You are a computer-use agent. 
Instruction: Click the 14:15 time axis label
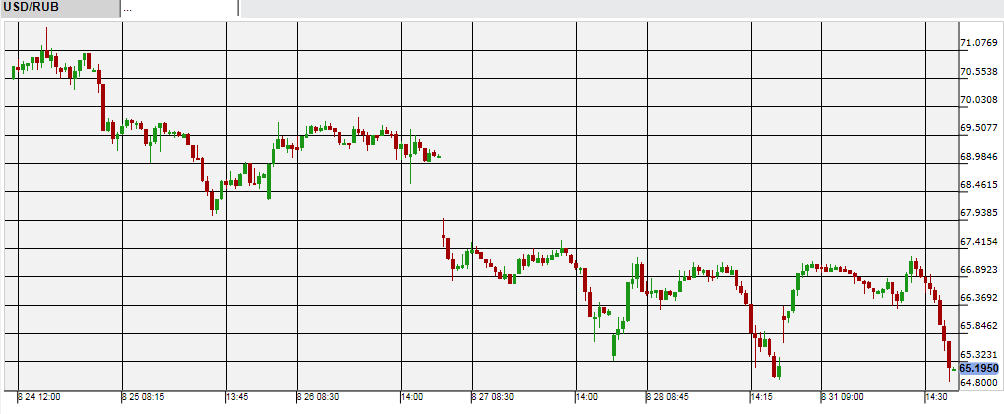point(761,397)
